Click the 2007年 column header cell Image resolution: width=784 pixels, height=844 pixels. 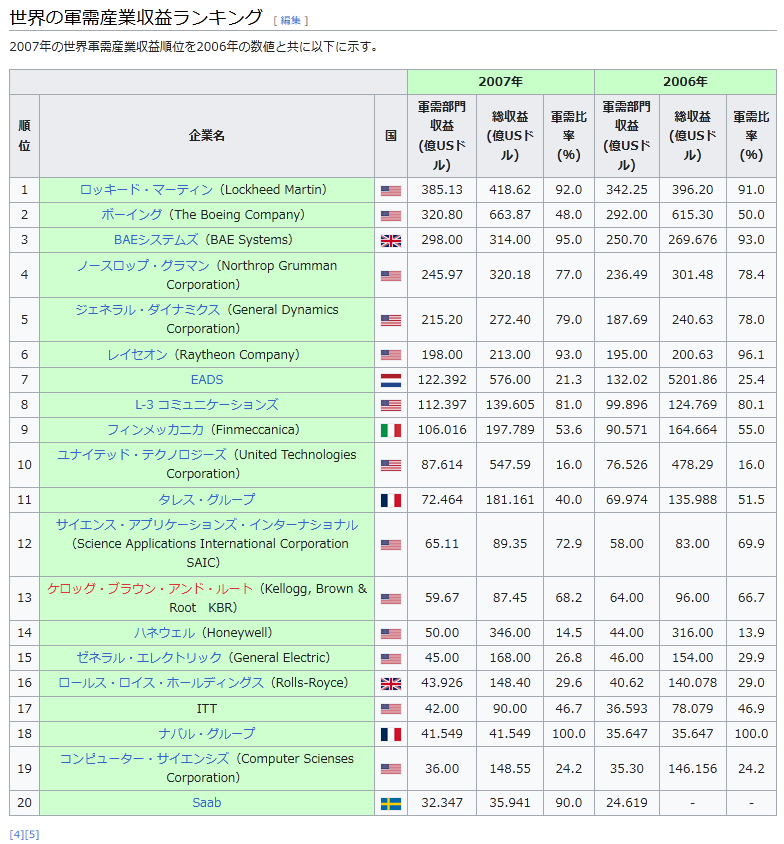coord(500,82)
